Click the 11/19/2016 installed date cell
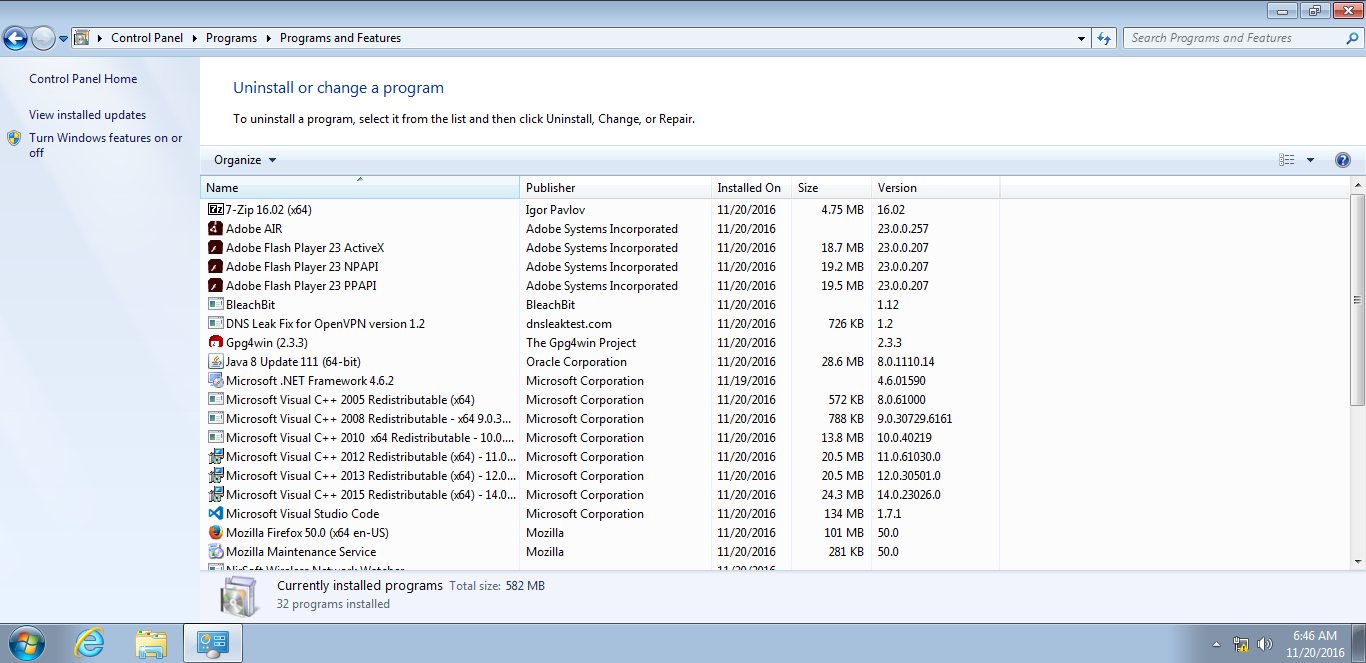The width and height of the screenshot is (1366, 663). pos(746,381)
